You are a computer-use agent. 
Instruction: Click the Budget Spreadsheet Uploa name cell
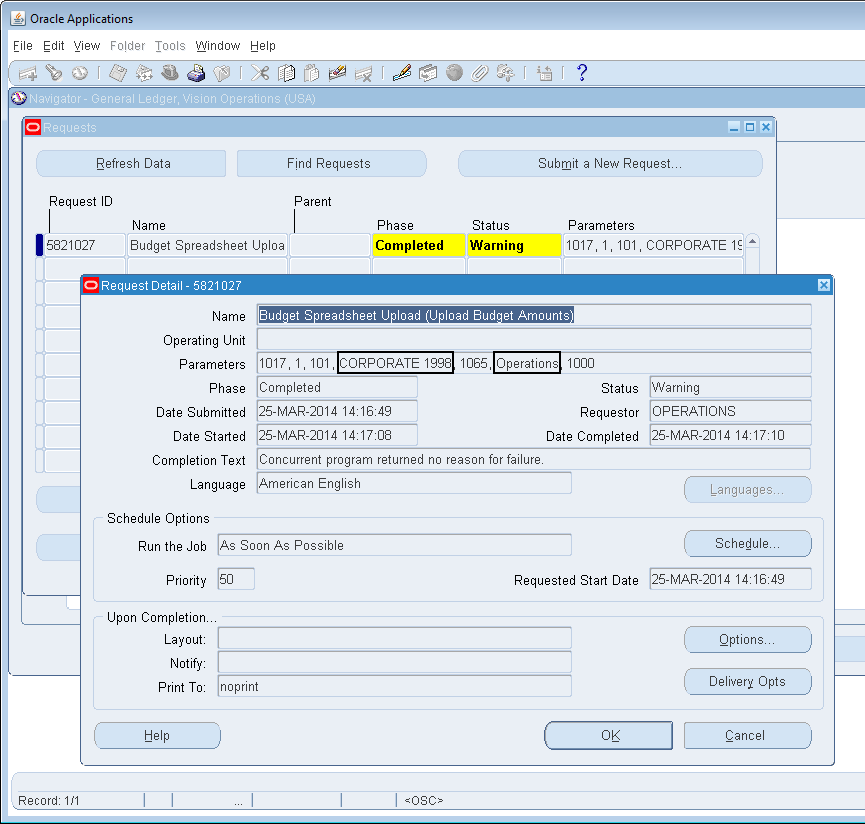coord(207,245)
